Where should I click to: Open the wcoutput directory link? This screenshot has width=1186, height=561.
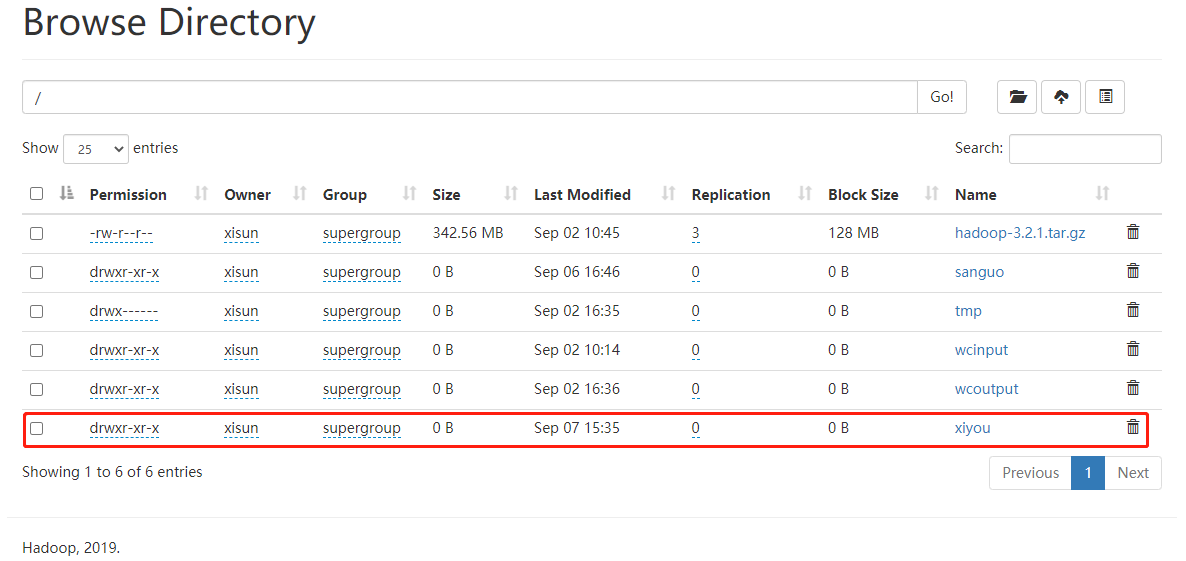pos(986,389)
